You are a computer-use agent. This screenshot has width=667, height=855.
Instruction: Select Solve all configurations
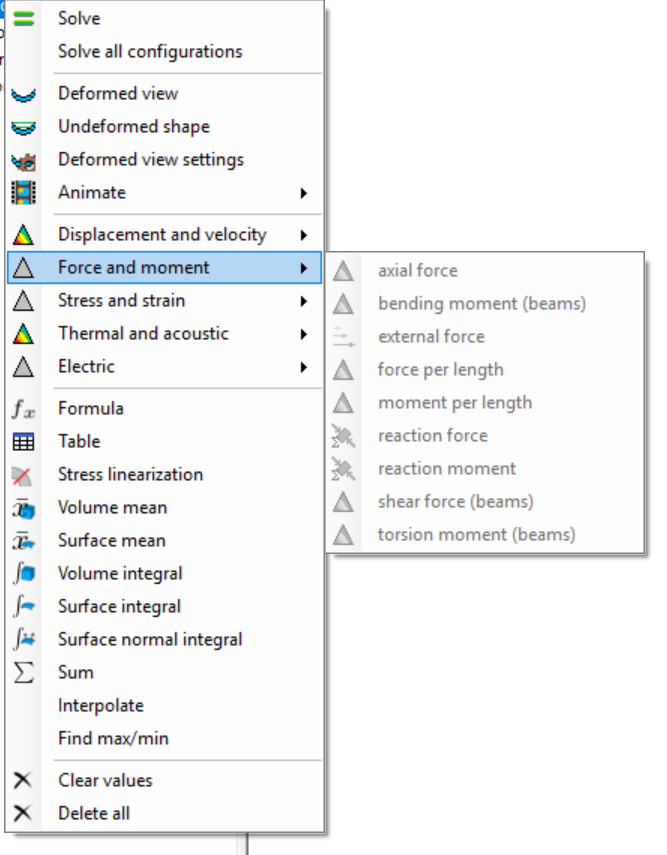tap(150, 51)
